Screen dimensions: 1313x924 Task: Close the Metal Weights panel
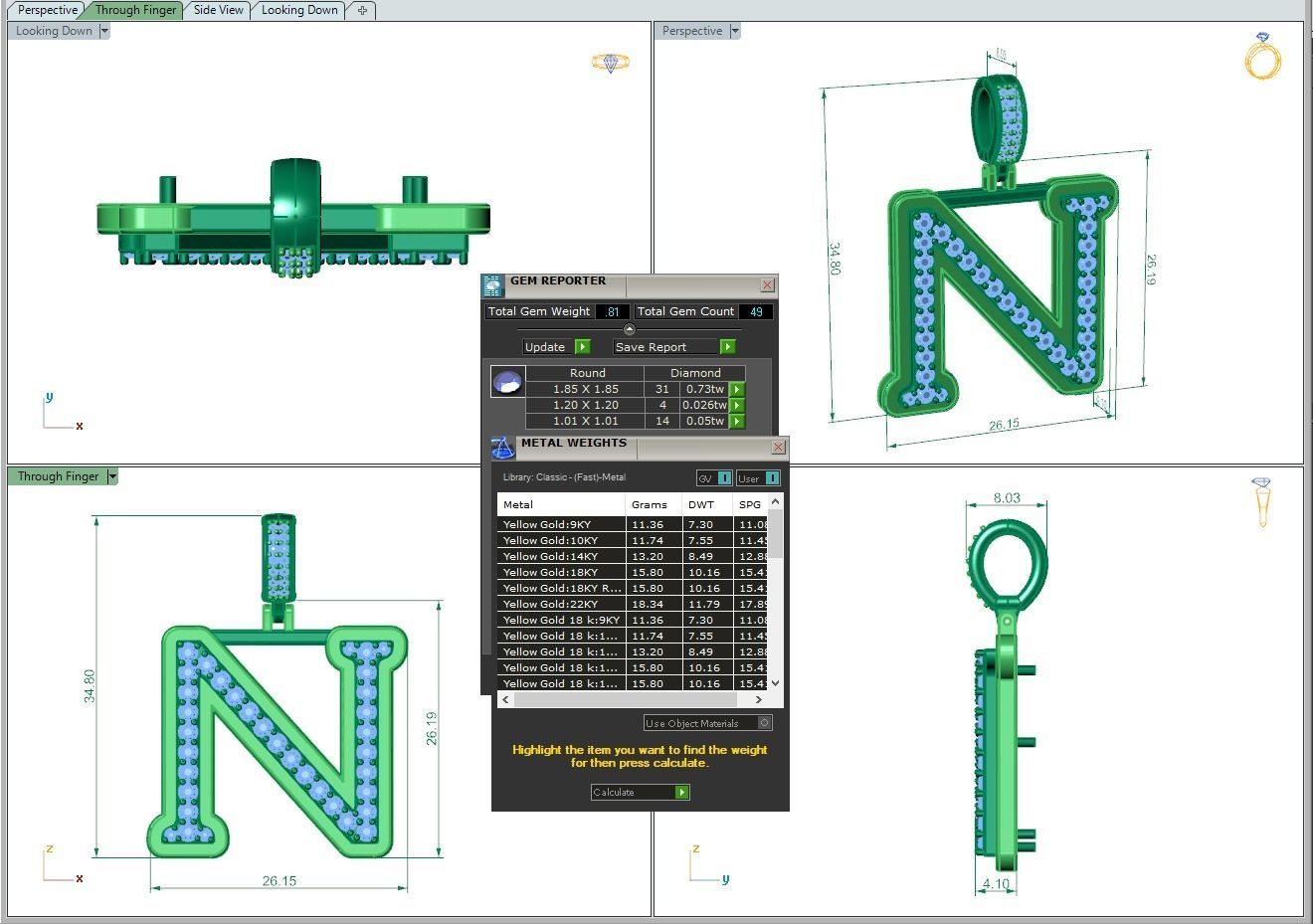pyautogui.click(x=779, y=448)
